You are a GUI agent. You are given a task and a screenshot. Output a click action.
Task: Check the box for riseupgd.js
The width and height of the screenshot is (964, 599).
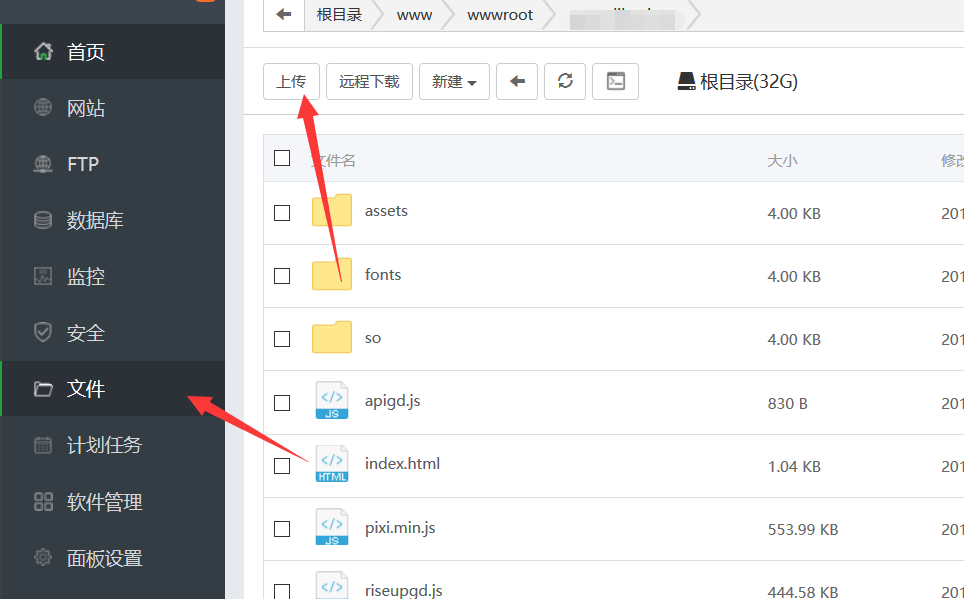pos(282,592)
